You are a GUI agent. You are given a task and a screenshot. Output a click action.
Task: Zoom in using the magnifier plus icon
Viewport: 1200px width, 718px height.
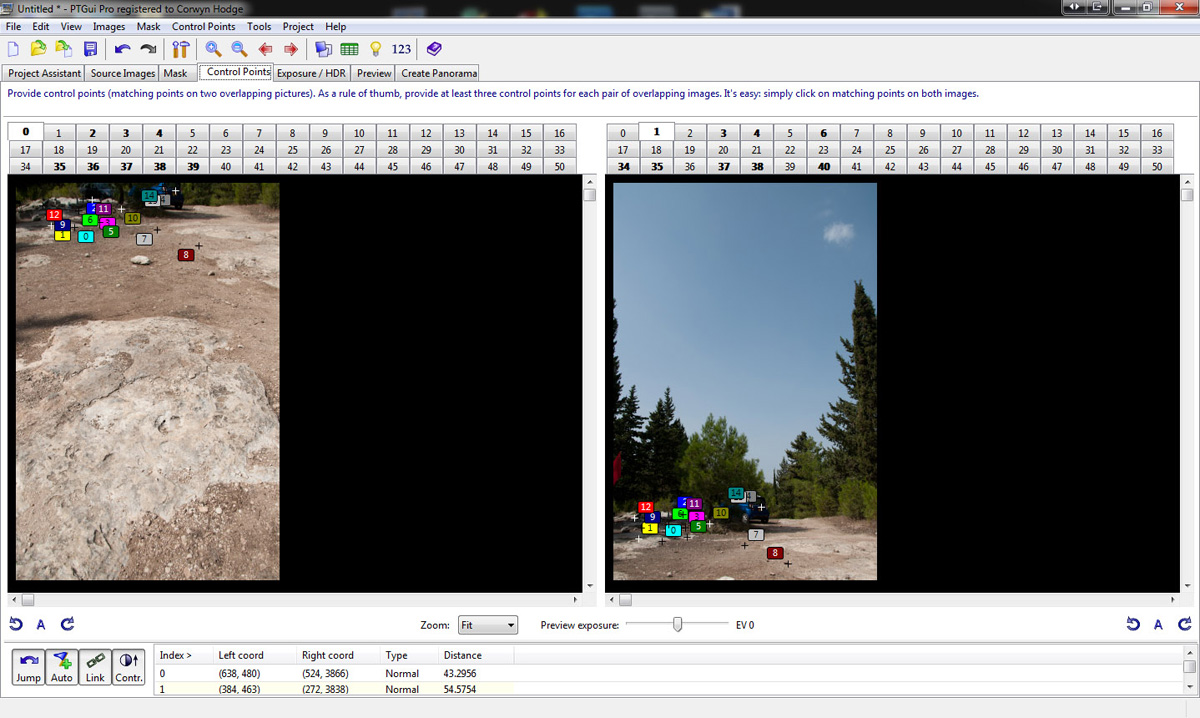[x=213, y=49]
